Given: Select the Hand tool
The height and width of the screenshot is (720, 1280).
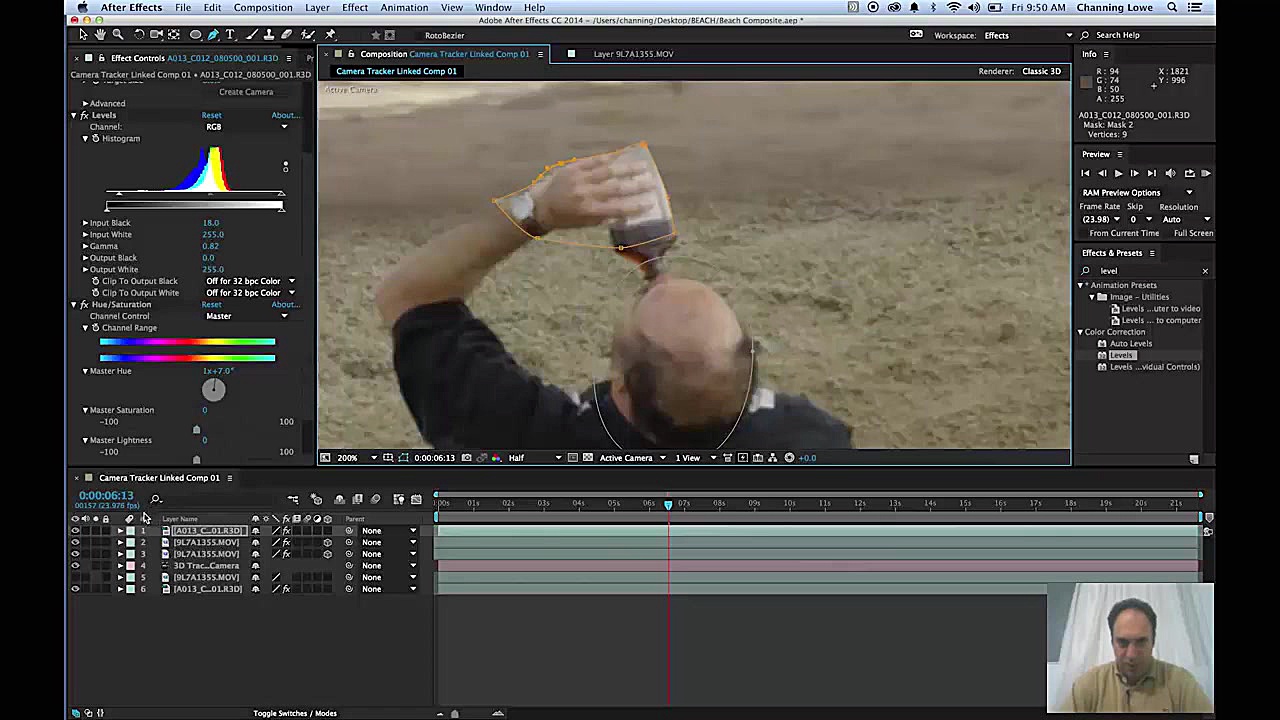Looking at the screenshot, I should 100,33.
